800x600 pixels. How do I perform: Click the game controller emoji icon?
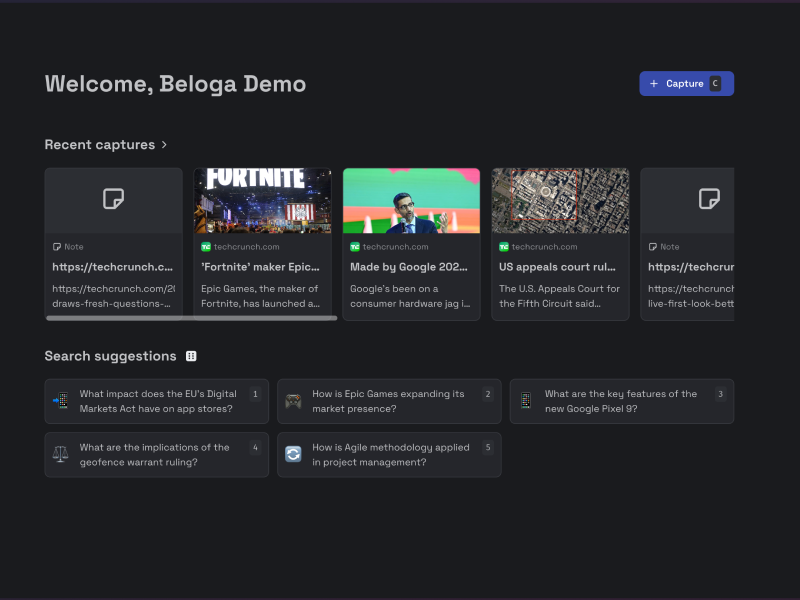pyautogui.click(x=293, y=401)
